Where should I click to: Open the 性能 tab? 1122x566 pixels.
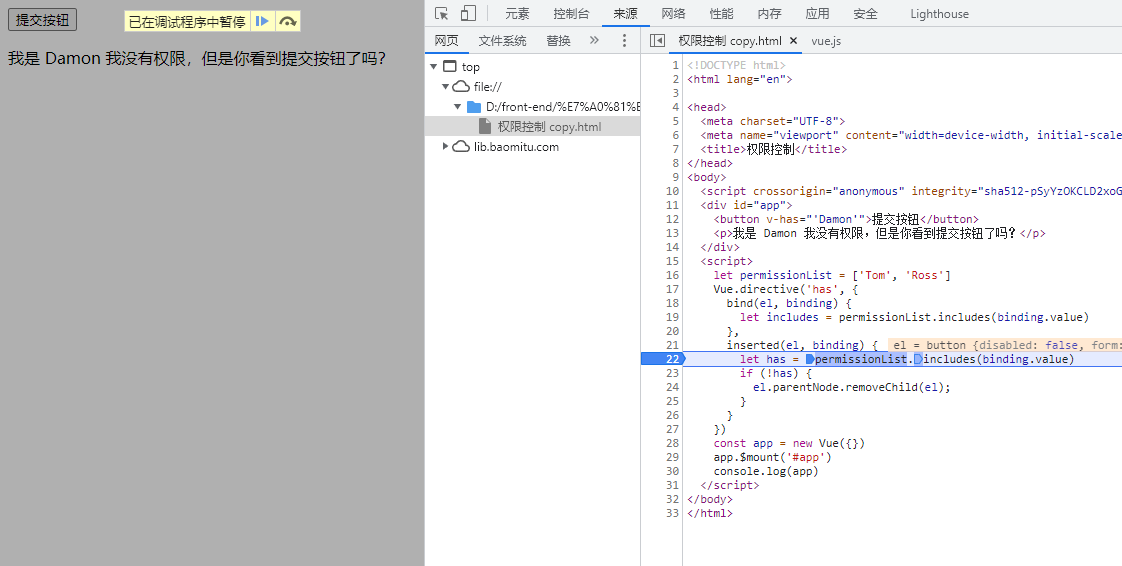coord(721,14)
